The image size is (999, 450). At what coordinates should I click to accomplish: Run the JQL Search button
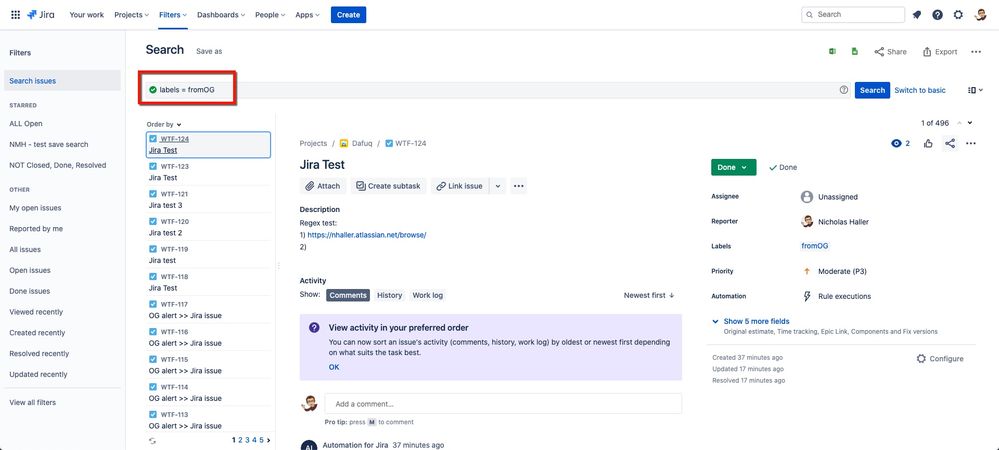click(872, 90)
